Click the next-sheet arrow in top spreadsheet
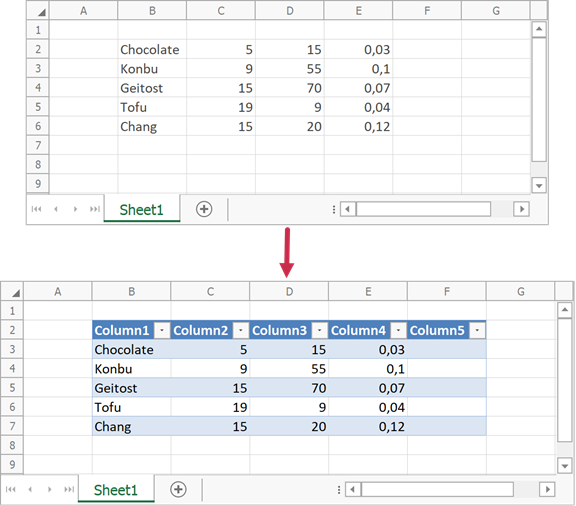The image size is (576, 506). point(75,209)
